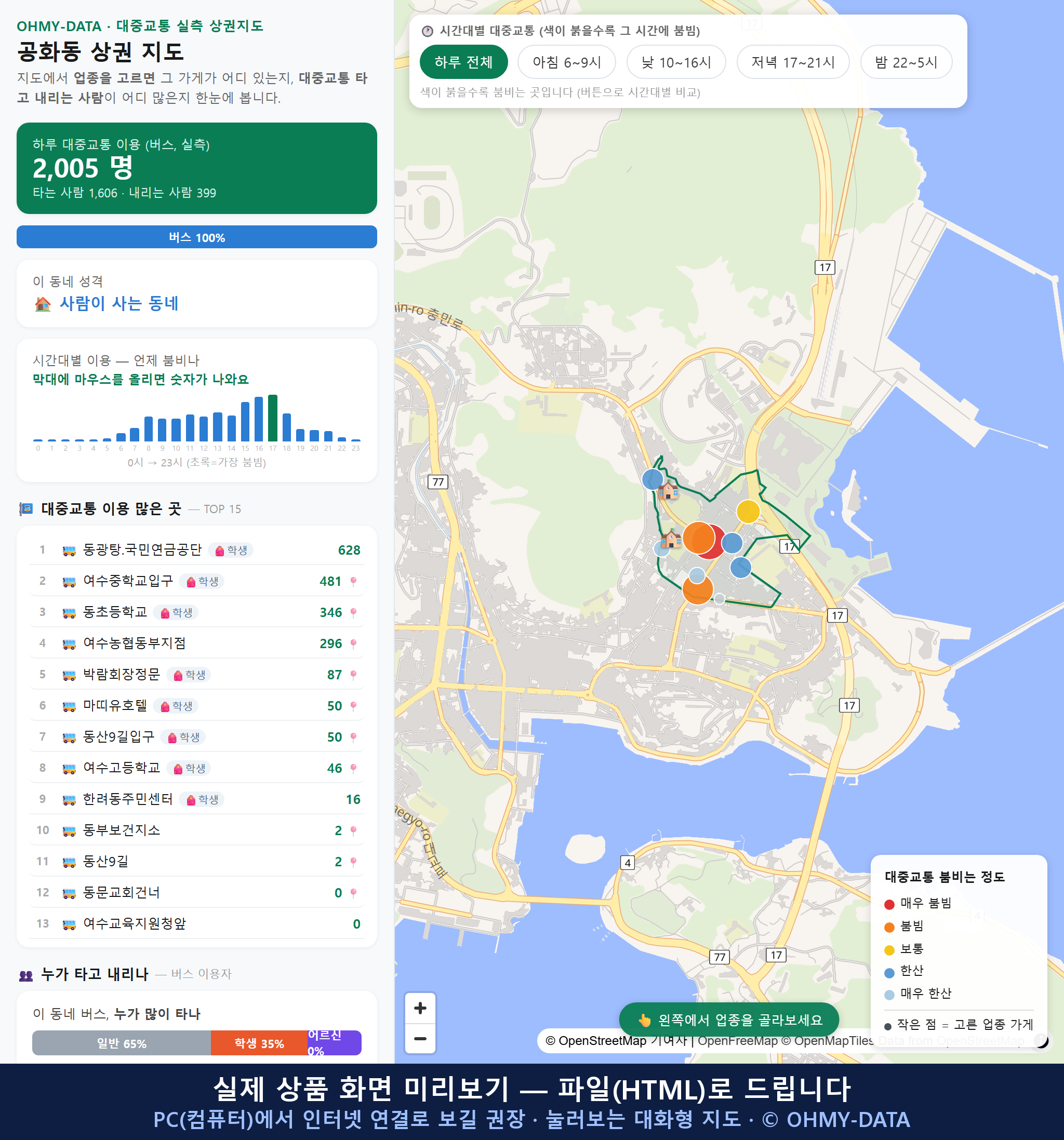Click the map pin icon on 동문교회건너 row
Image resolution: width=1064 pixels, height=1140 pixels.
coord(353,893)
